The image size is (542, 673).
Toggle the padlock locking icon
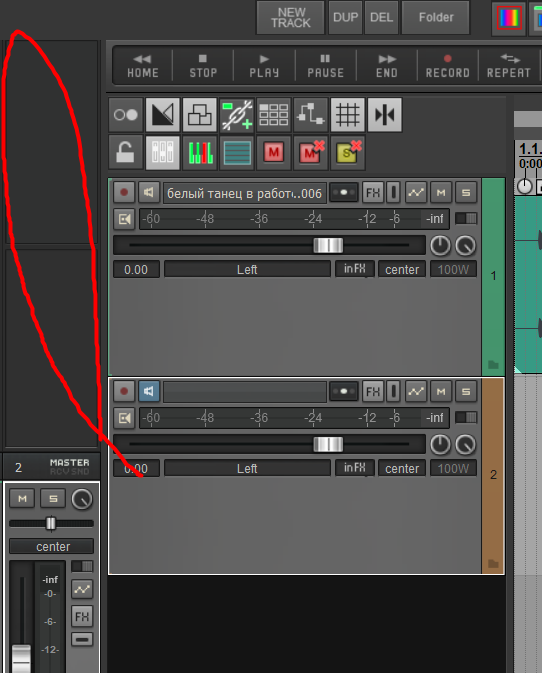125,152
